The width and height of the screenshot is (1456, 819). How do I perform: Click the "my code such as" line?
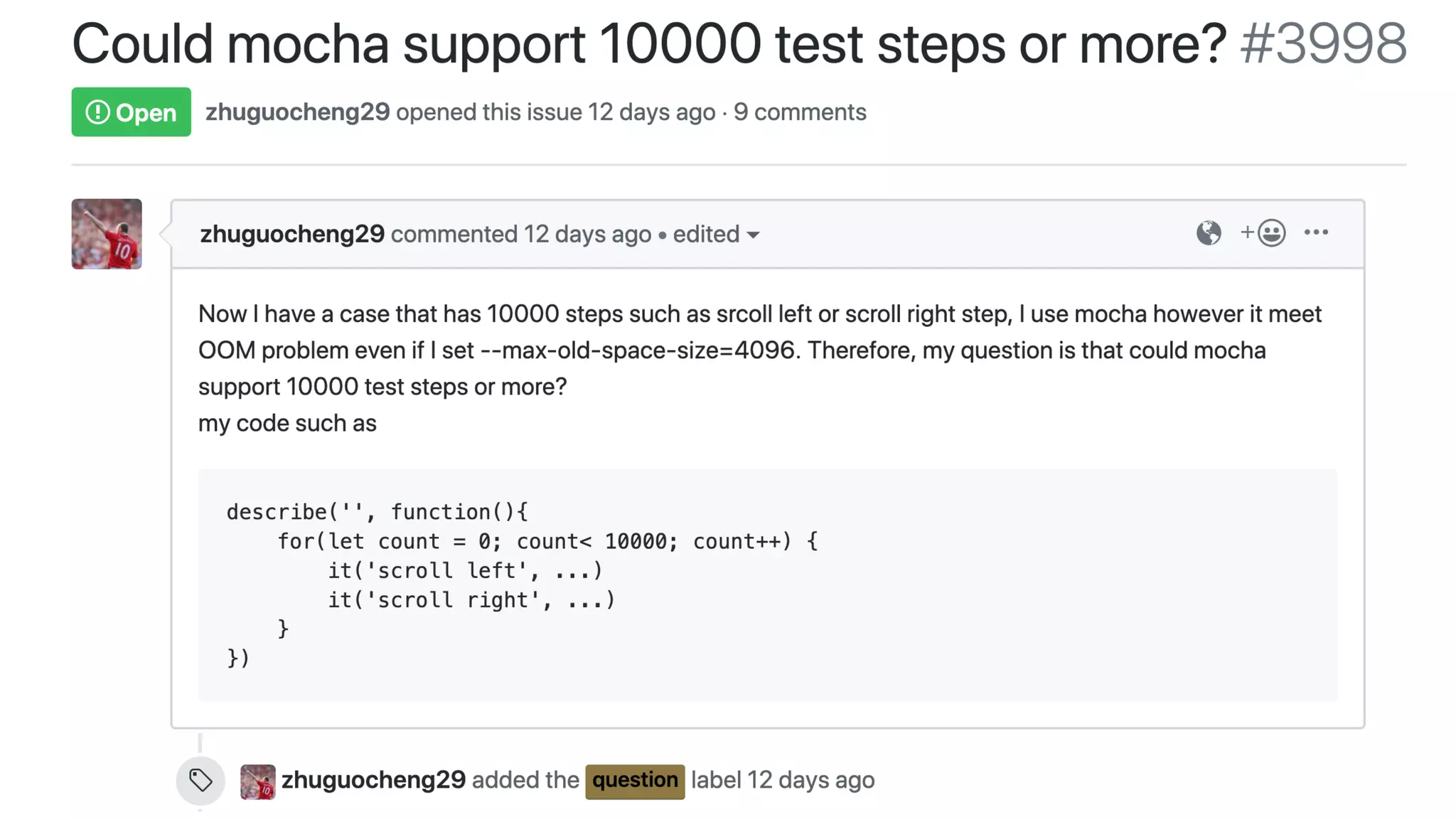(x=287, y=424)
